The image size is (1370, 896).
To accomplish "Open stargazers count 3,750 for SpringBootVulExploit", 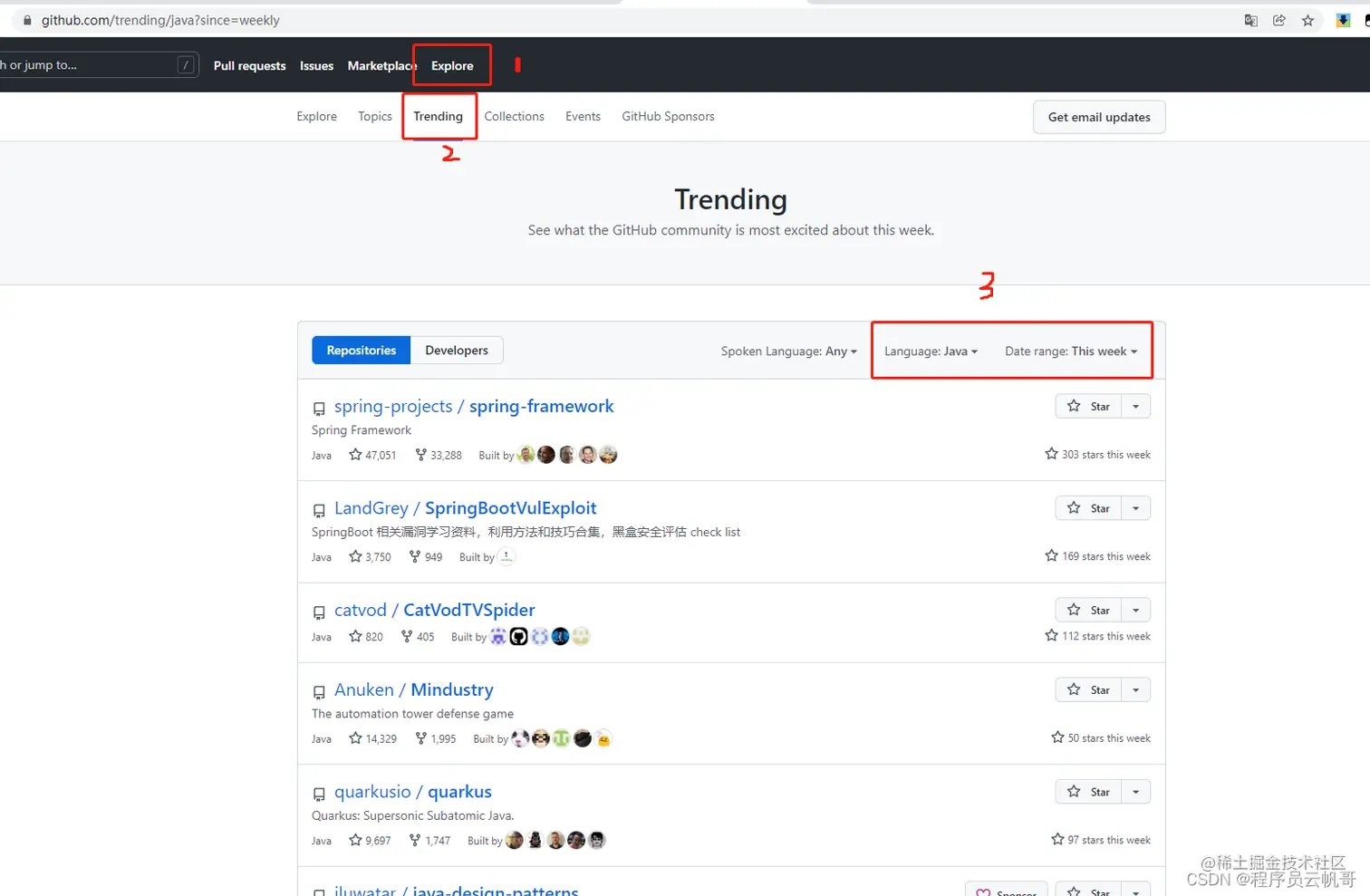I will (x=370, y=557).
